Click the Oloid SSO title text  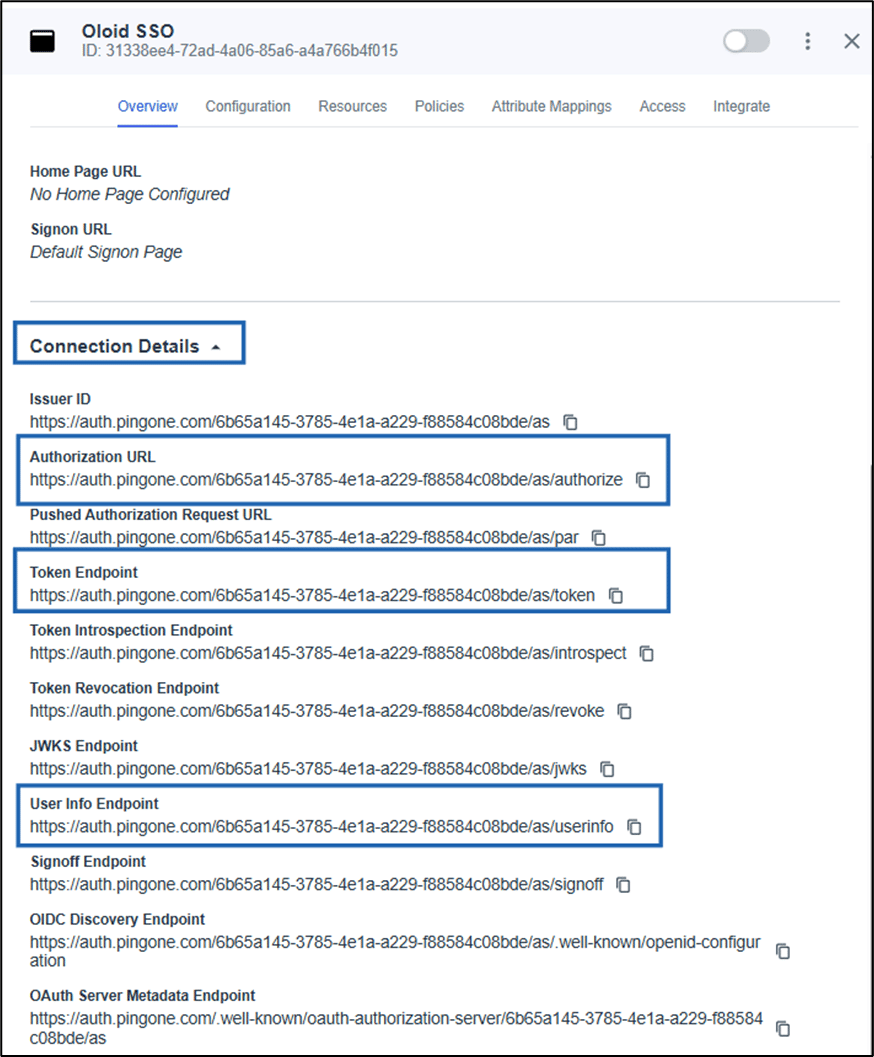pyautogui.click(x=128, y=31)
